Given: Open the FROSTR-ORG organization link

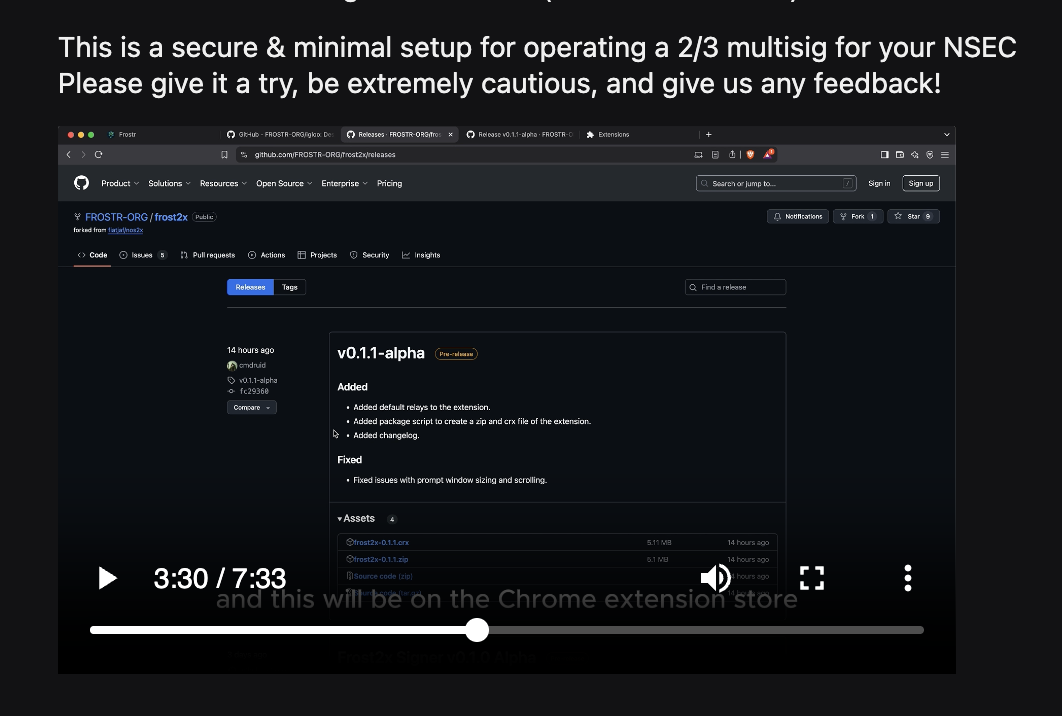Looking at the screenshot, I should pyautogui.click(x=116, y=217).
